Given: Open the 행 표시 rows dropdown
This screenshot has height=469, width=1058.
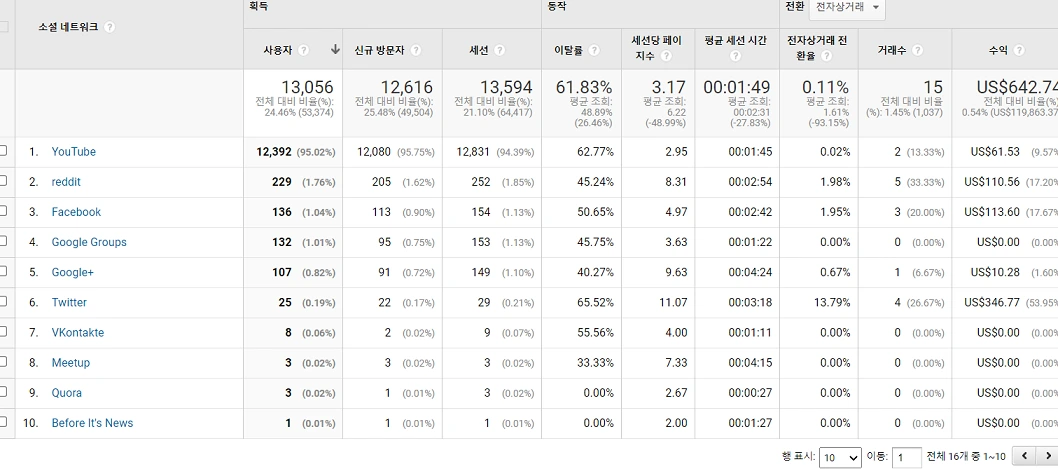Looking at the screenshot, I should click(x=841, y=458).
